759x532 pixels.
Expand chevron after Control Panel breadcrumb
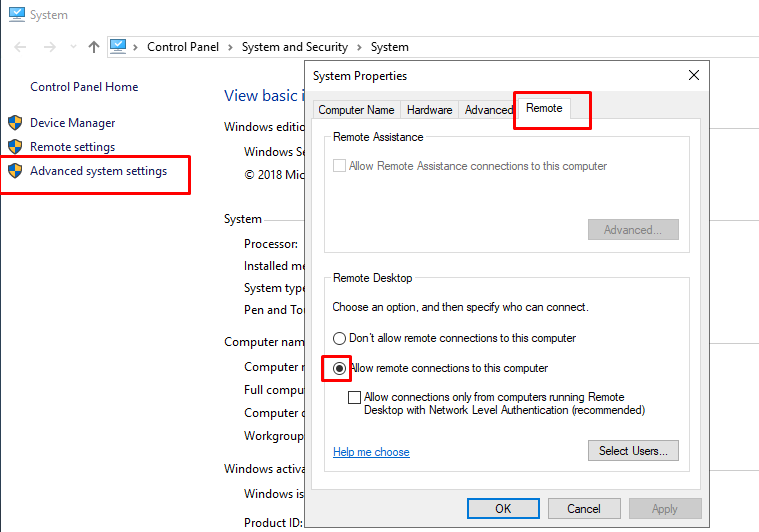(x=230, y=47)
